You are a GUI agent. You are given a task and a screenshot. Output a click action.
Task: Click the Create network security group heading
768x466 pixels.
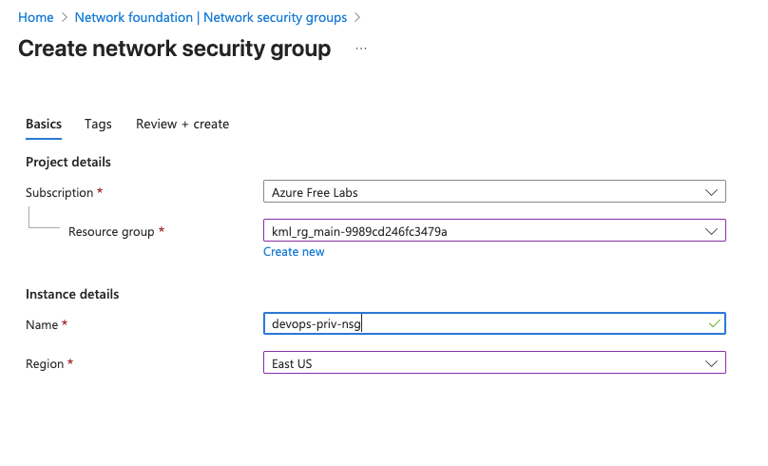click(x=174, y=49)
